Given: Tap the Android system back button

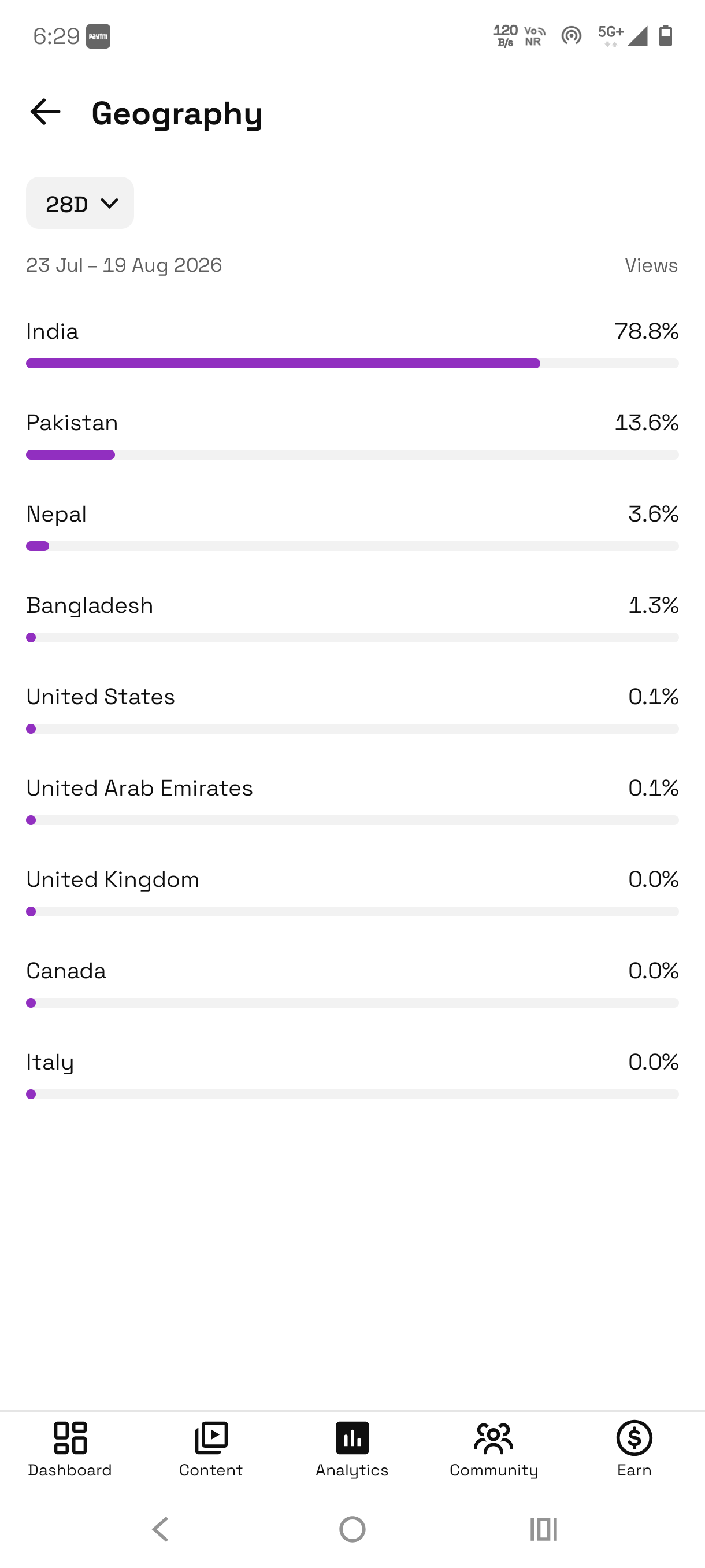Looking at the screenshot, I should point(161,1529).
